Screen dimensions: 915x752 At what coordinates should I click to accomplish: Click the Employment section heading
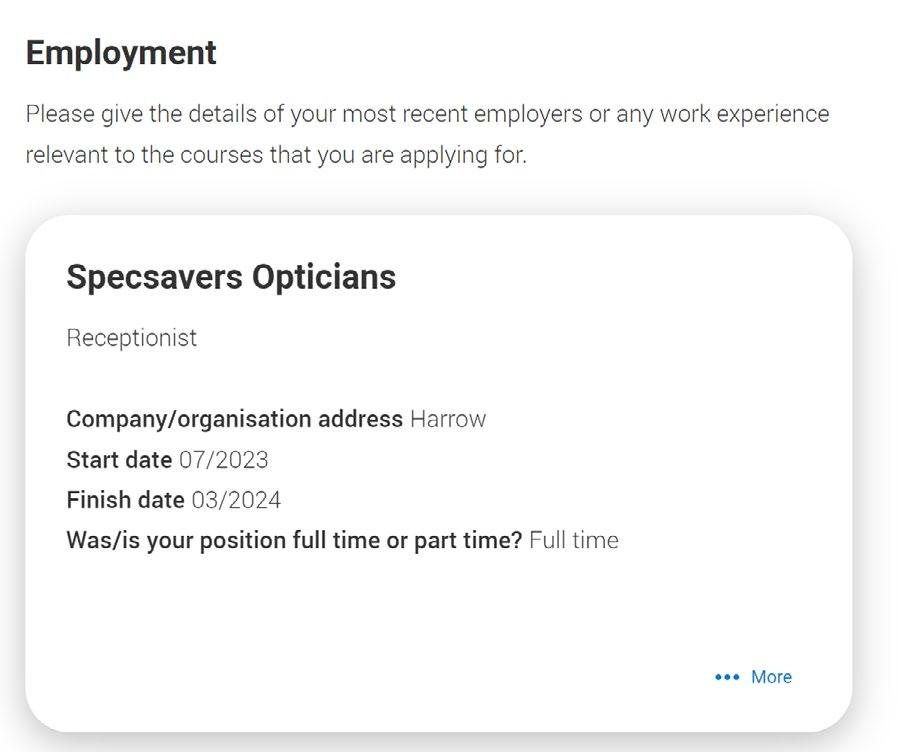click(x=121, y=53)
